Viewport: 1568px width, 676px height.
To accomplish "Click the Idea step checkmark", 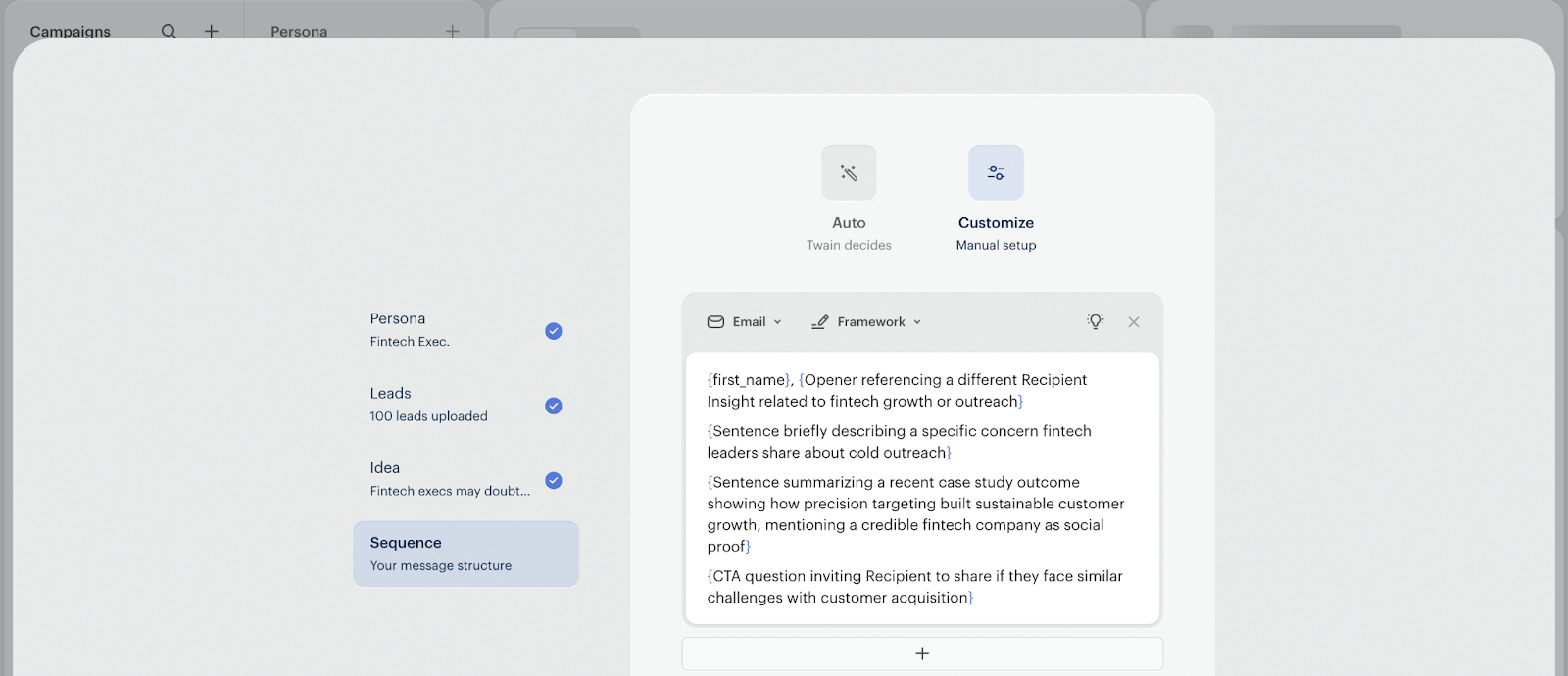I will 554,480.
